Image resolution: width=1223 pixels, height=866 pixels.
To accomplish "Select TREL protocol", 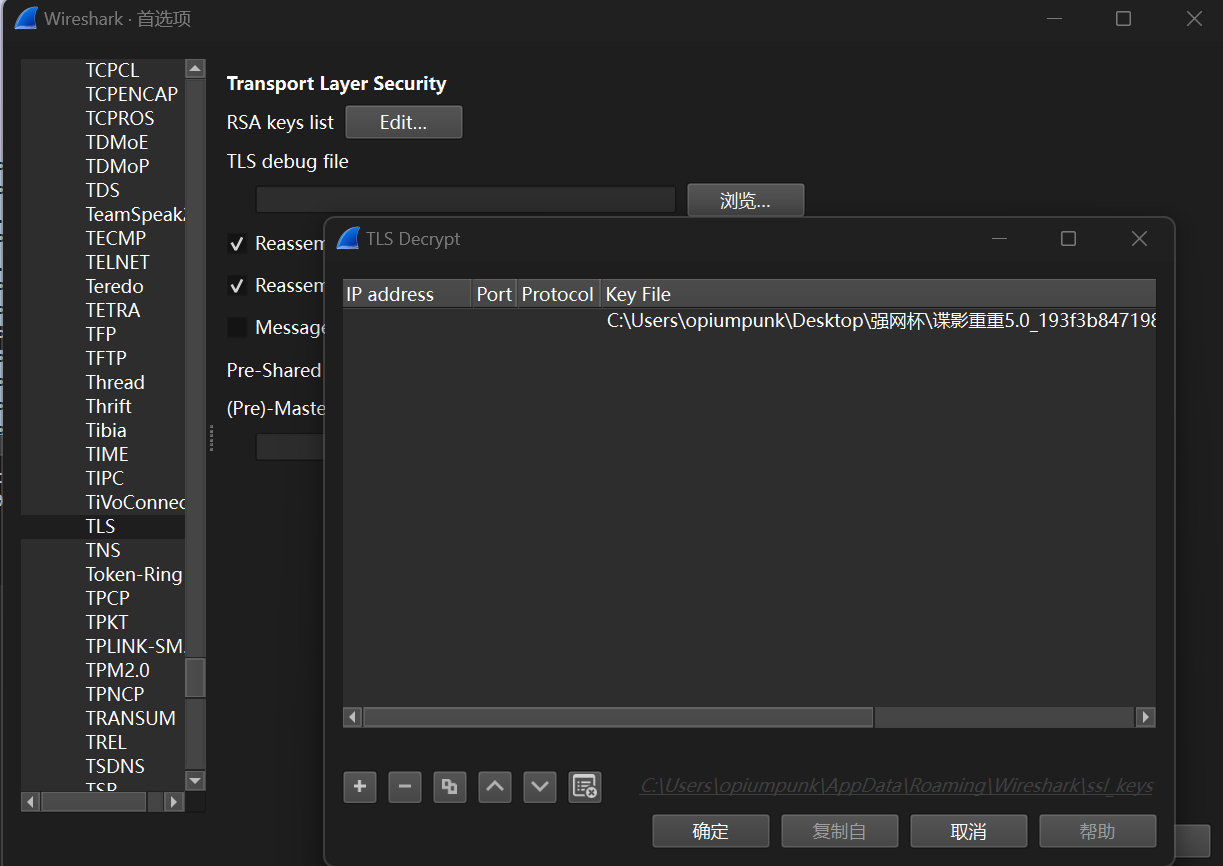I will pos(106,742).
